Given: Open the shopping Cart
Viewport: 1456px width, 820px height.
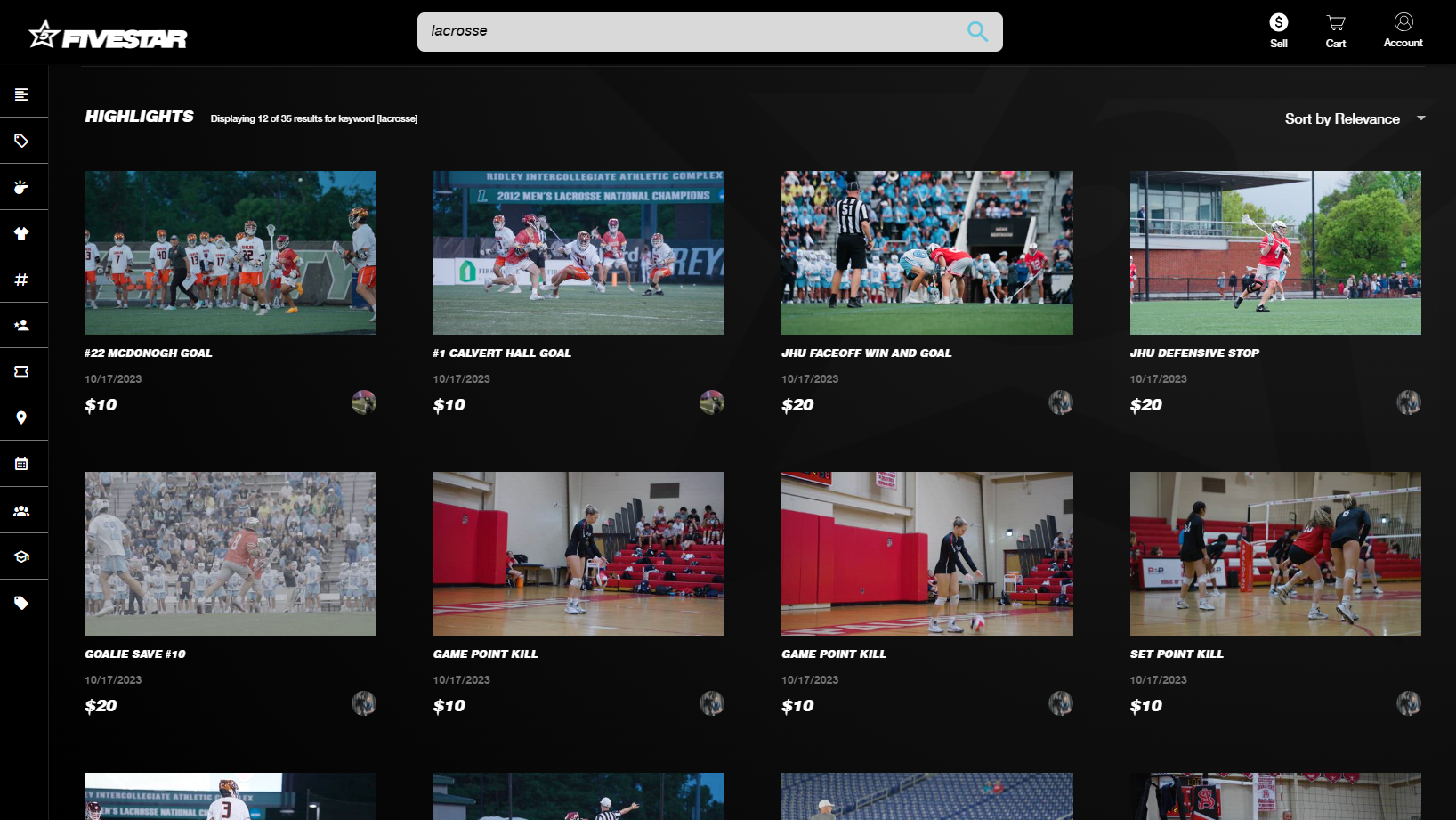Looking at the screenshot, I should [1336, 30].
